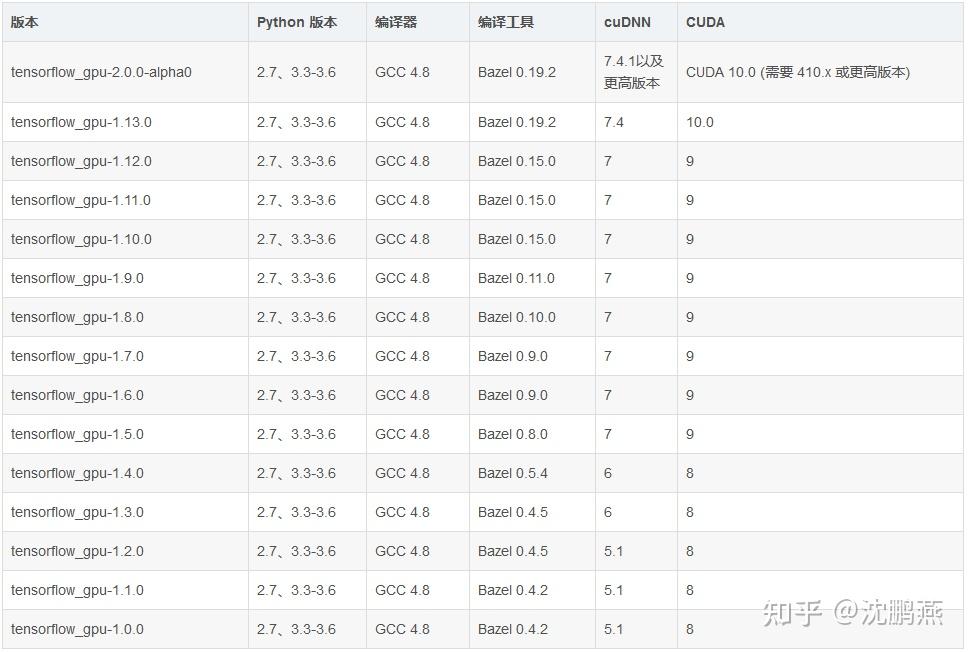Click the CUDA 10.0 (需要 410.x) cell
Screen dimensions: 968x652
[797, 72]
